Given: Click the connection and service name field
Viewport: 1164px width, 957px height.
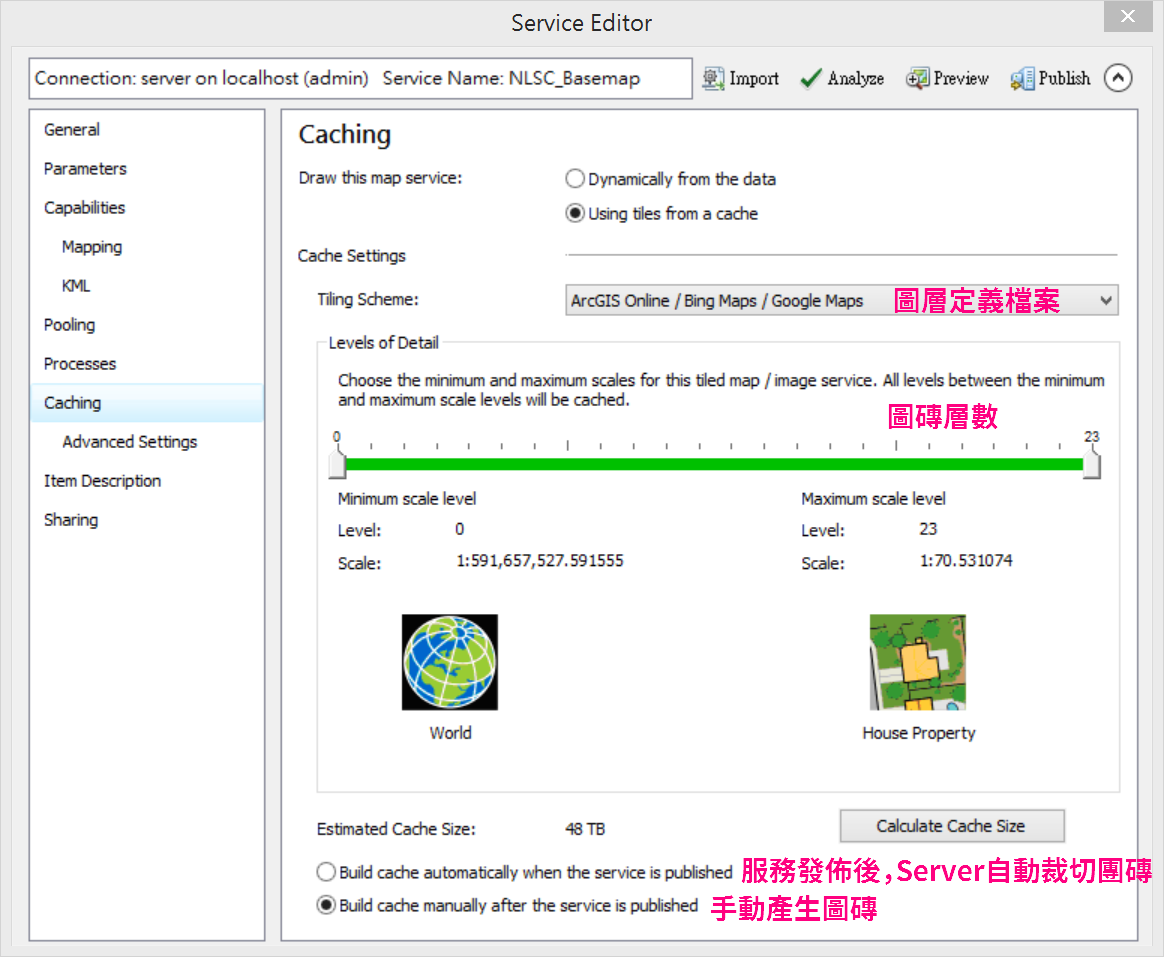Looking at the screenshot, I should [360, 79].
